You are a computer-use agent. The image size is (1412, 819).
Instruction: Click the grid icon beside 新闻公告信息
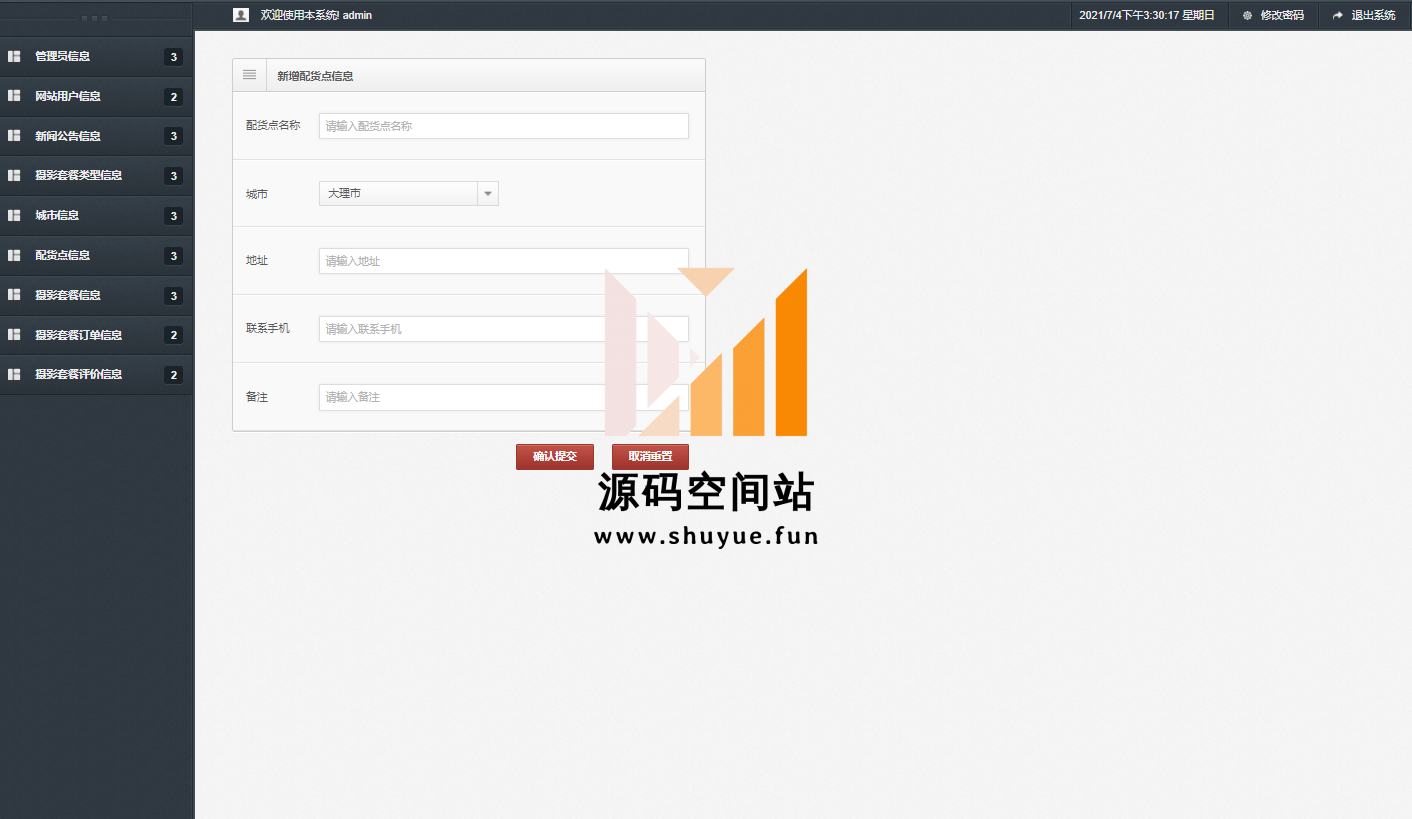pos(14,136)
